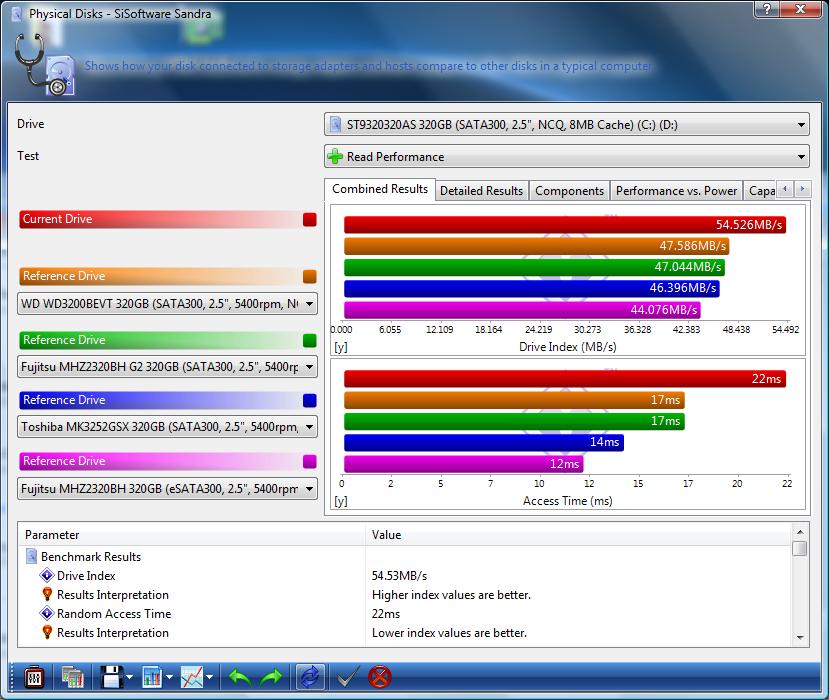The image size is (829, 700).
Task: Open the Drive selection dropdown
Action: pyautogui.click(x=567, y=125)
